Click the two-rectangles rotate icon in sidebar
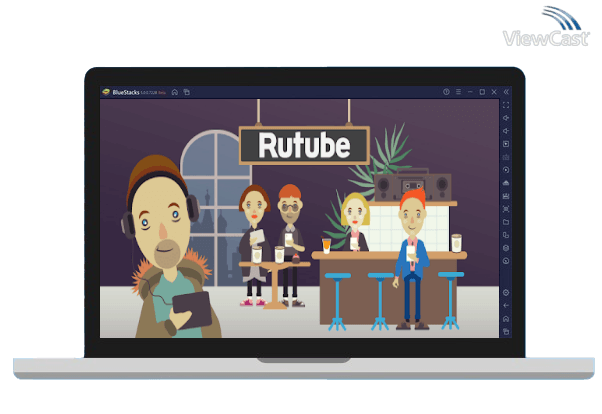Viewport: 602px width, 414px height. [506, 235]
